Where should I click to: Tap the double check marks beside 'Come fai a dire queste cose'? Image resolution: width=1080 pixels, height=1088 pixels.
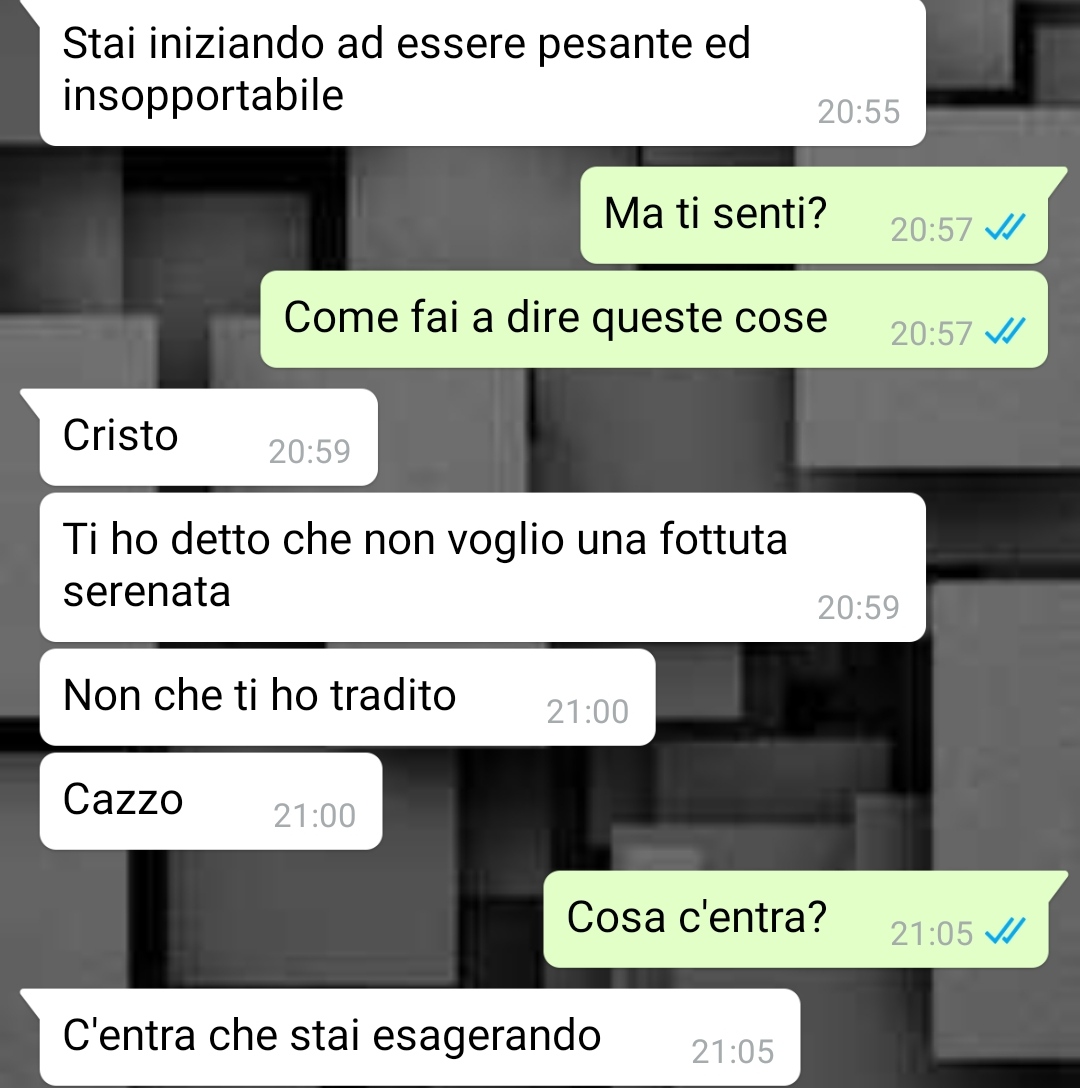[1005, 332]
